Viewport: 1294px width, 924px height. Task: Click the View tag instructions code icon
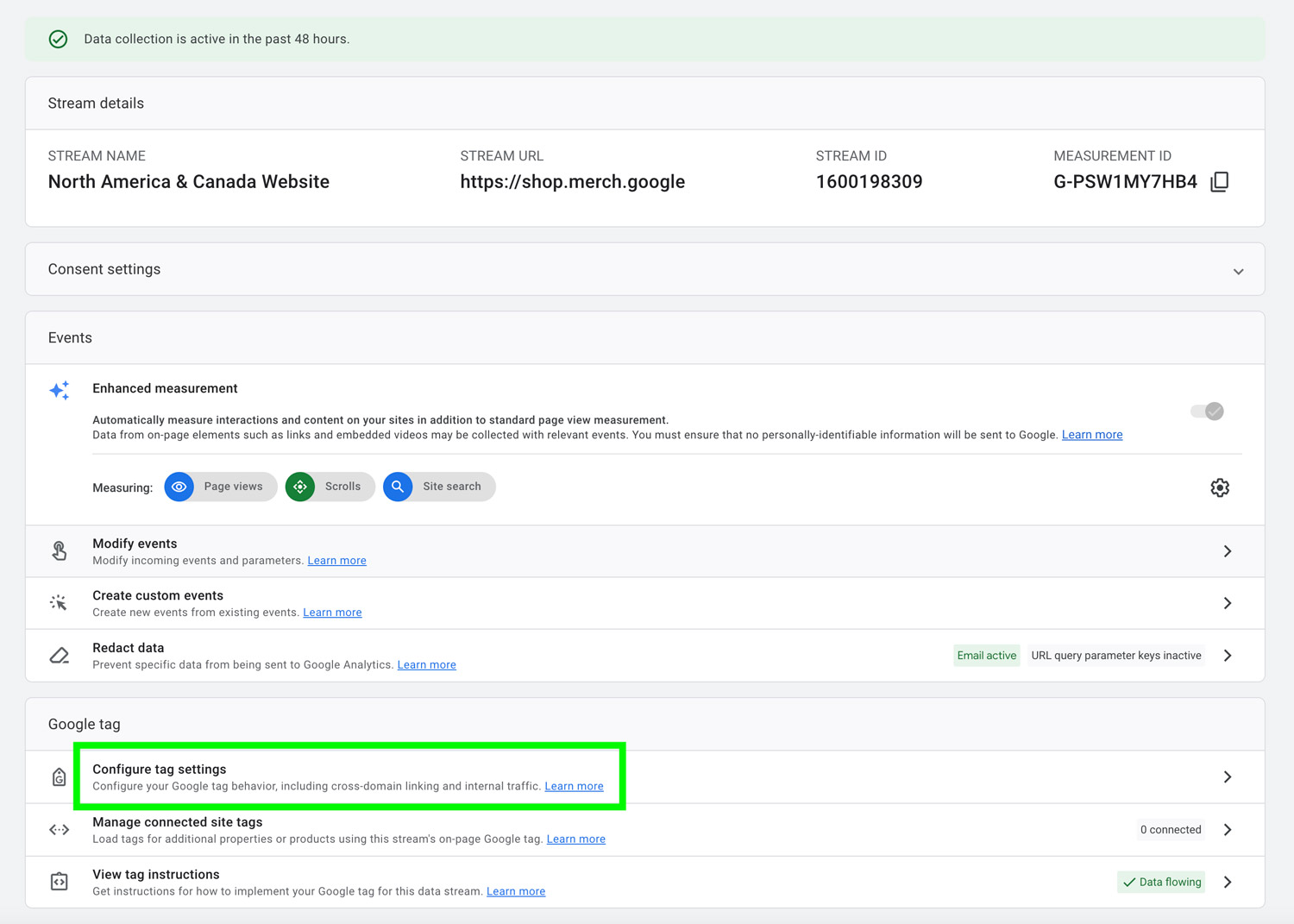60,882
